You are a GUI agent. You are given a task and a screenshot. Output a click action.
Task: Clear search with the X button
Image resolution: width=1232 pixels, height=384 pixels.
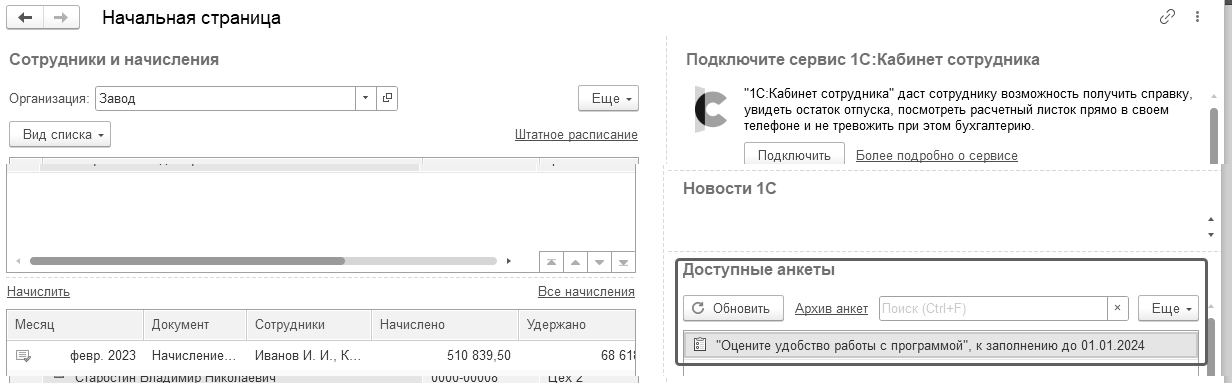point(1119,309)
